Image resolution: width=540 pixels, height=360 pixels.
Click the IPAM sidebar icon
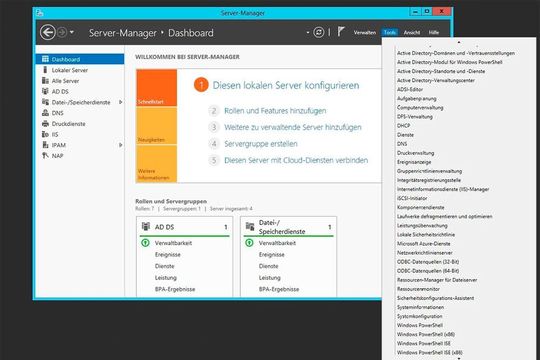(45, 145)
